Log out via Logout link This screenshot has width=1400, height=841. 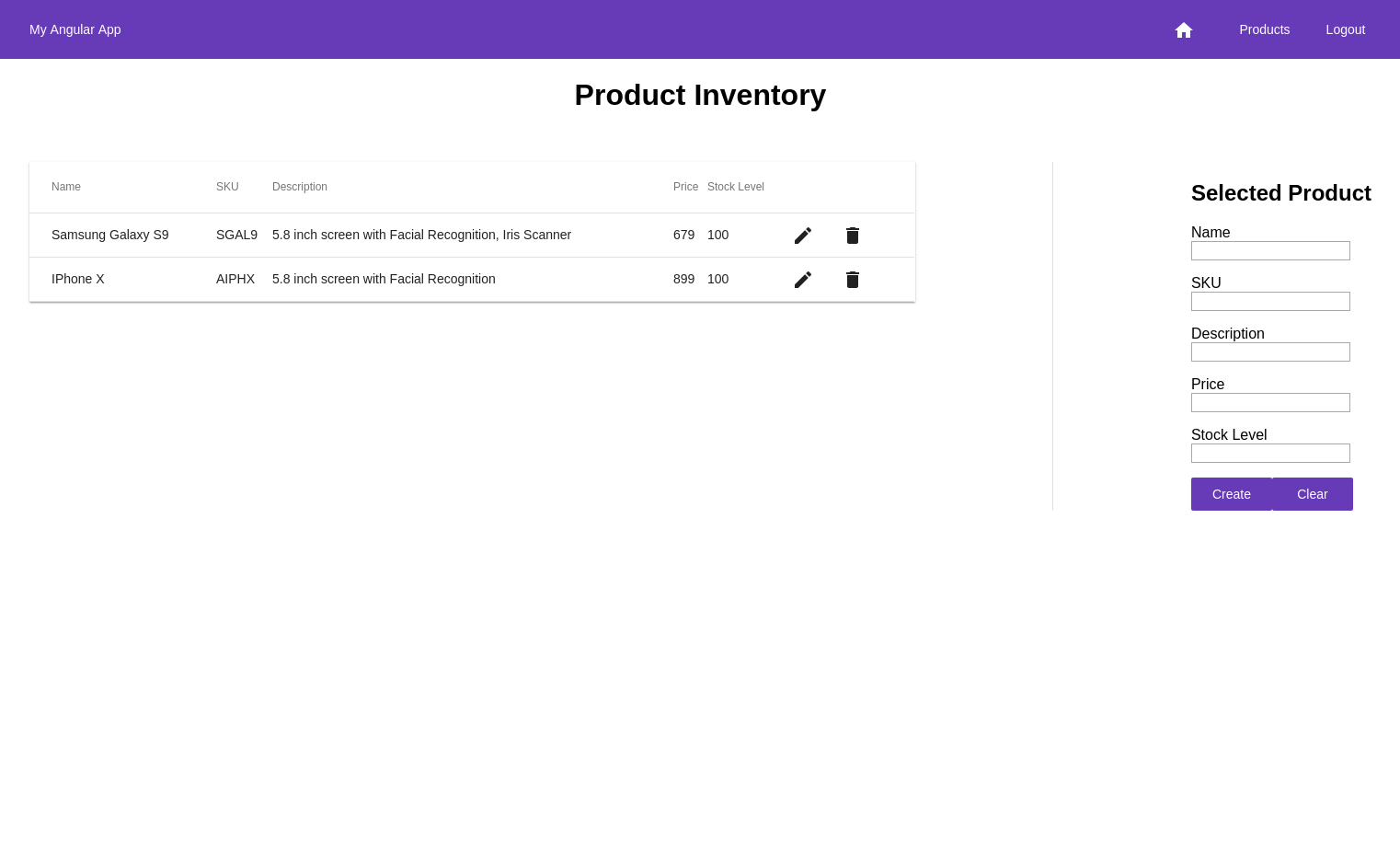click(1345, 29)
